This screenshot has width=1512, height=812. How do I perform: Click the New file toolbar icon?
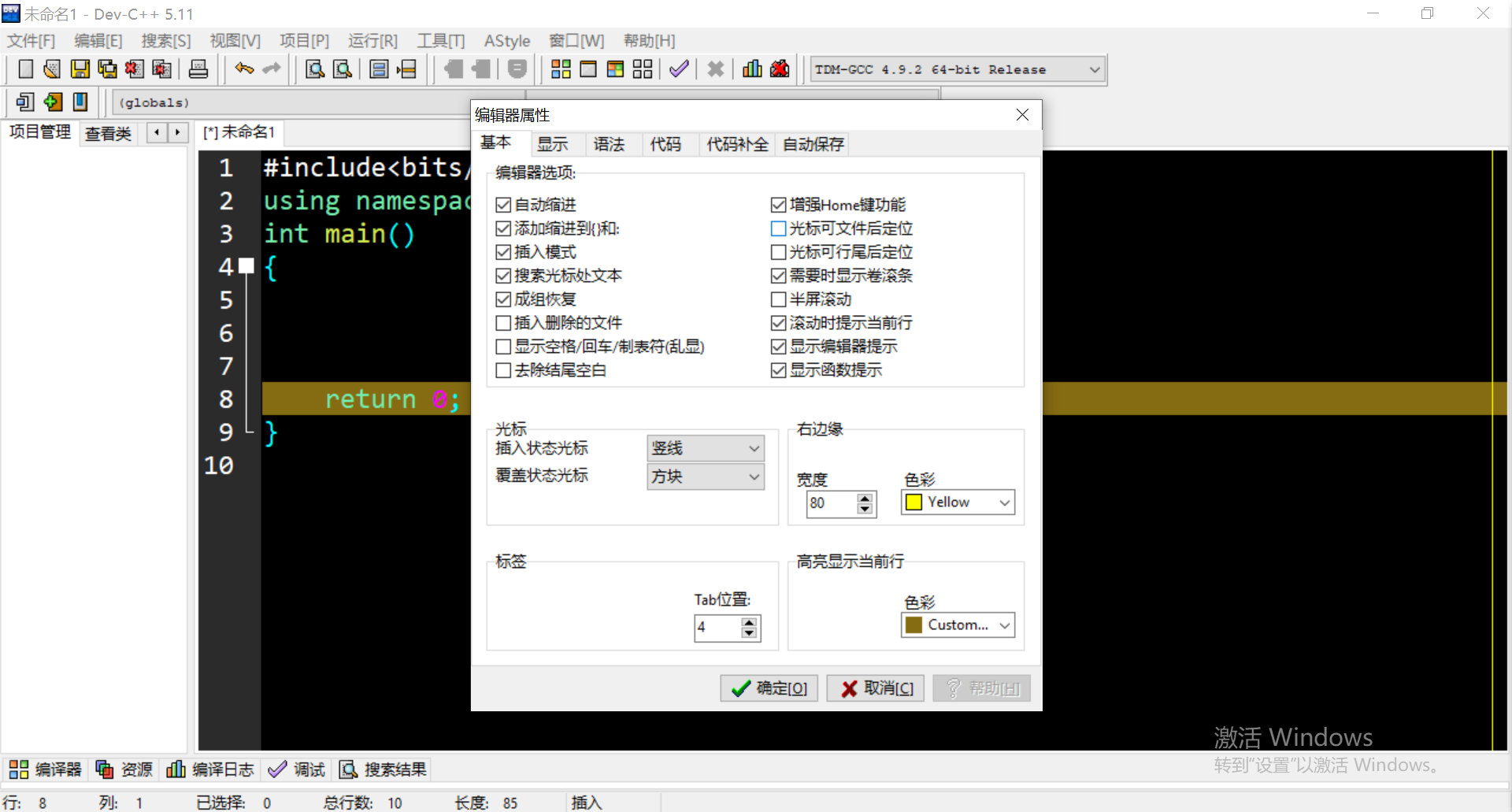click(25, 69)
